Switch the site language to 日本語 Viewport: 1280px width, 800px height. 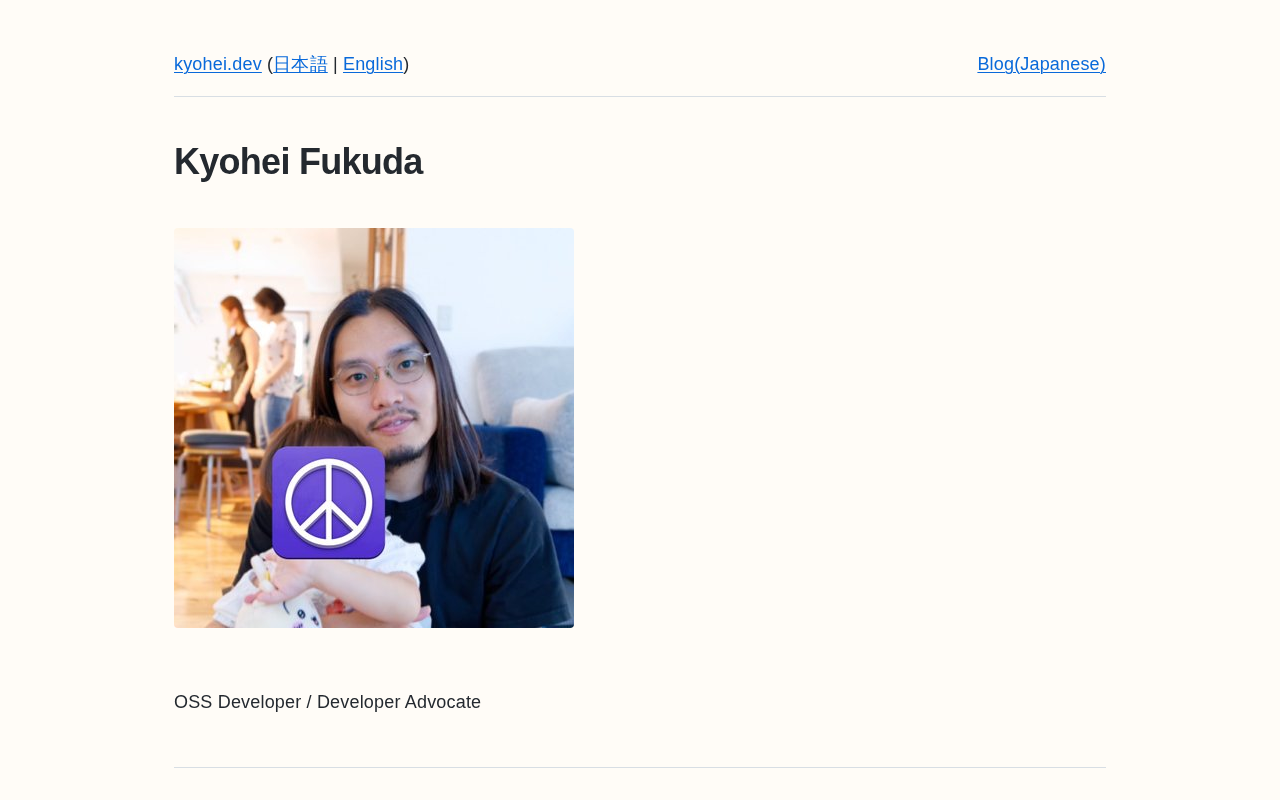coord(300,64)
